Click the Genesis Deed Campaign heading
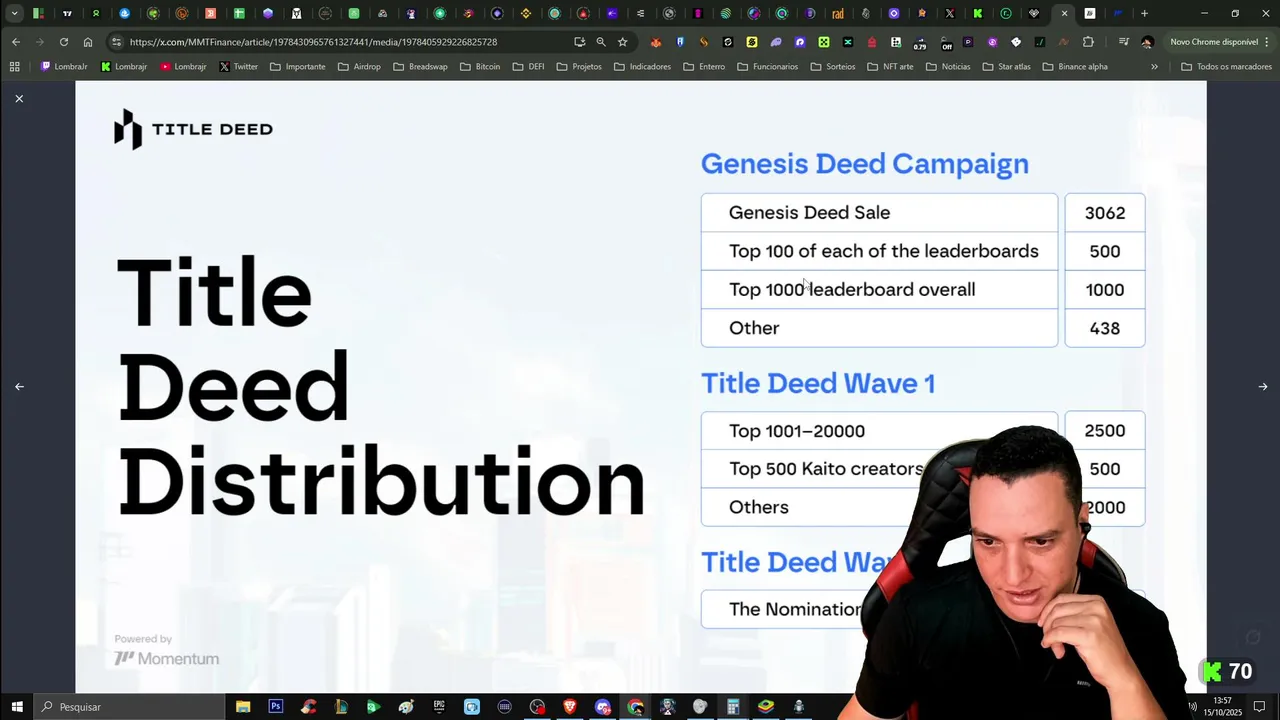The width and height of the screenshot is (1280, 720). 864,164
